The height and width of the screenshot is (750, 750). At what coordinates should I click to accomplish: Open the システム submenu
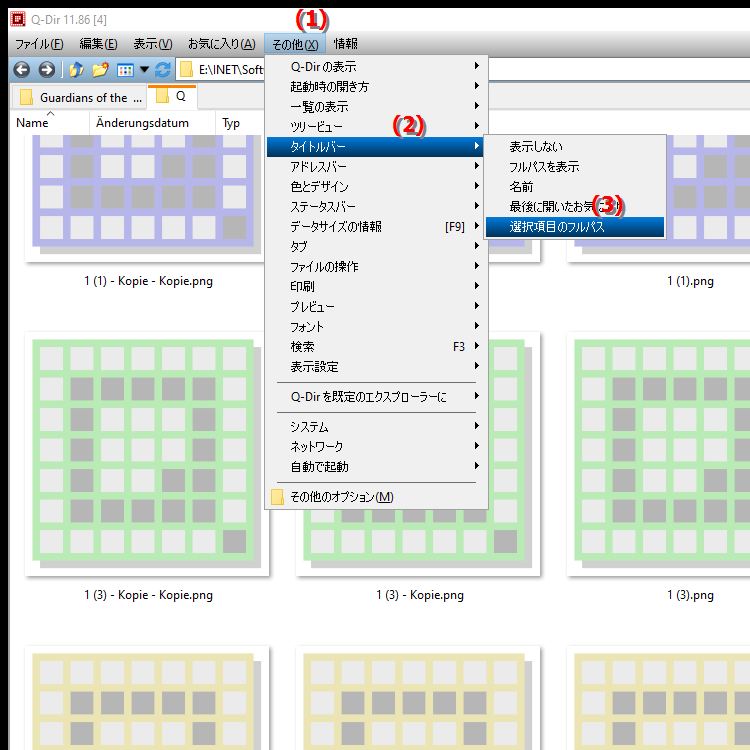pyautogui.click(x=376, y=427)
